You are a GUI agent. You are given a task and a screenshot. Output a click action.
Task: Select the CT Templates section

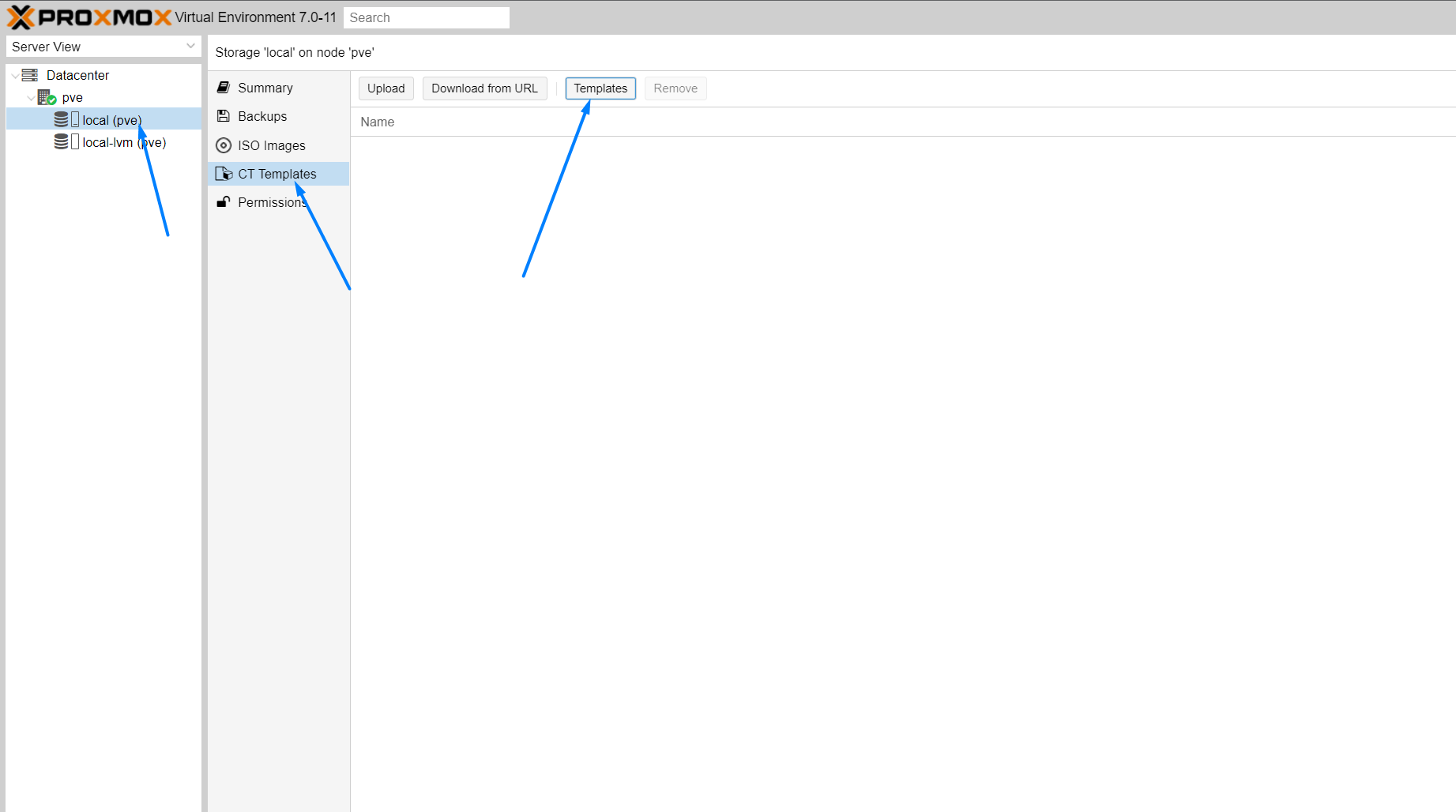279,174
